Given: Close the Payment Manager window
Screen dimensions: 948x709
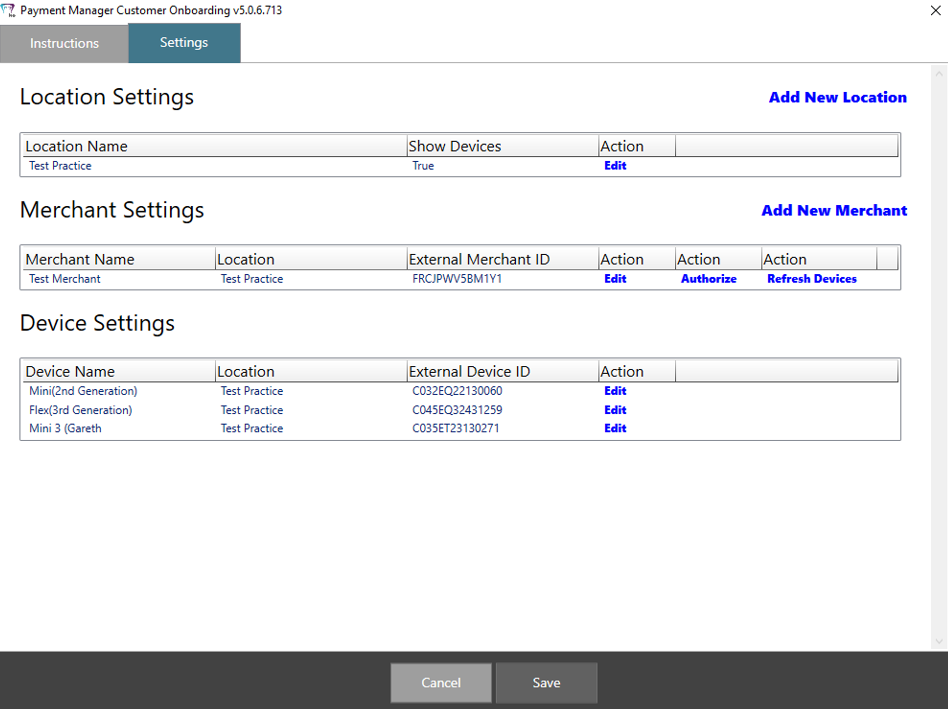Looking at the screenshot, I should coord(935,10).
